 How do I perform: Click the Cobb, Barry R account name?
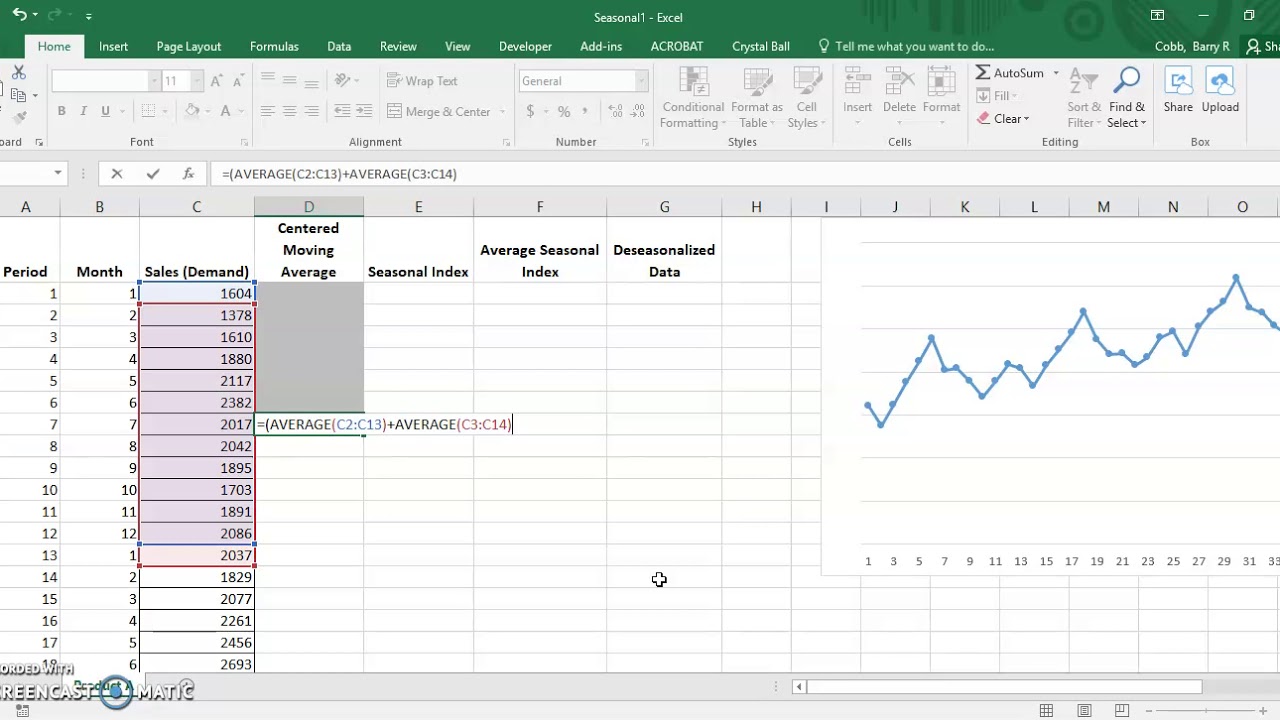pyautogui.click(x=1192, y=46)
